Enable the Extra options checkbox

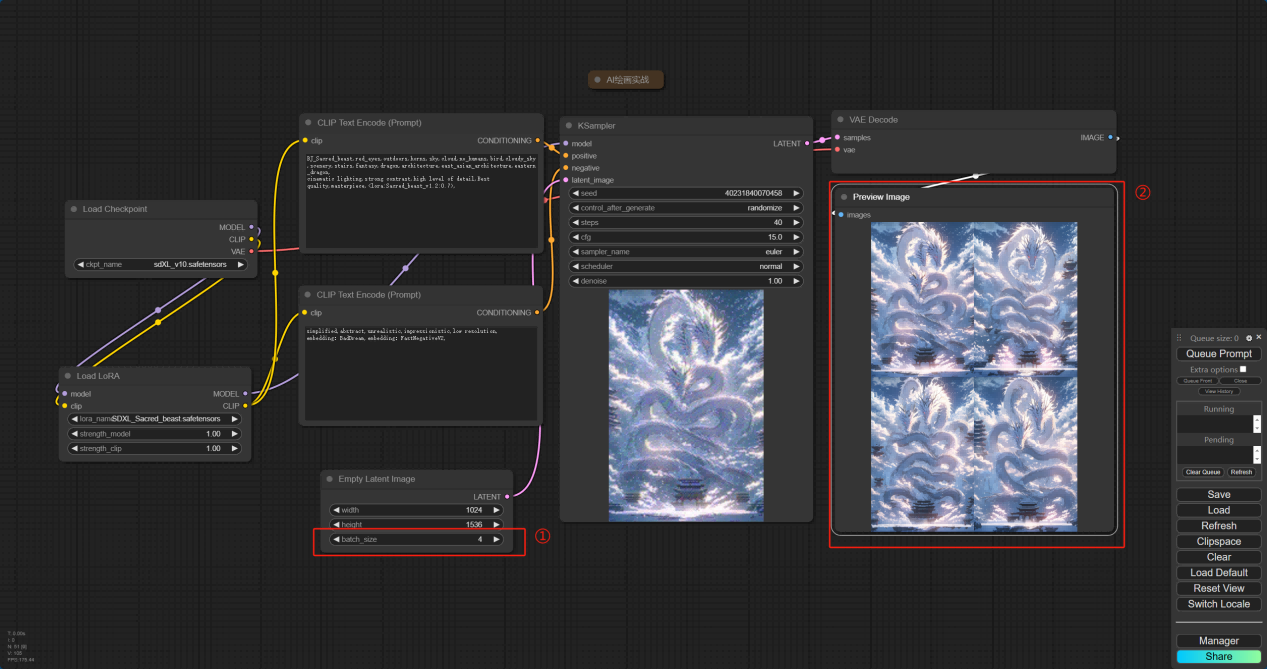click(x=1243, y=369)
